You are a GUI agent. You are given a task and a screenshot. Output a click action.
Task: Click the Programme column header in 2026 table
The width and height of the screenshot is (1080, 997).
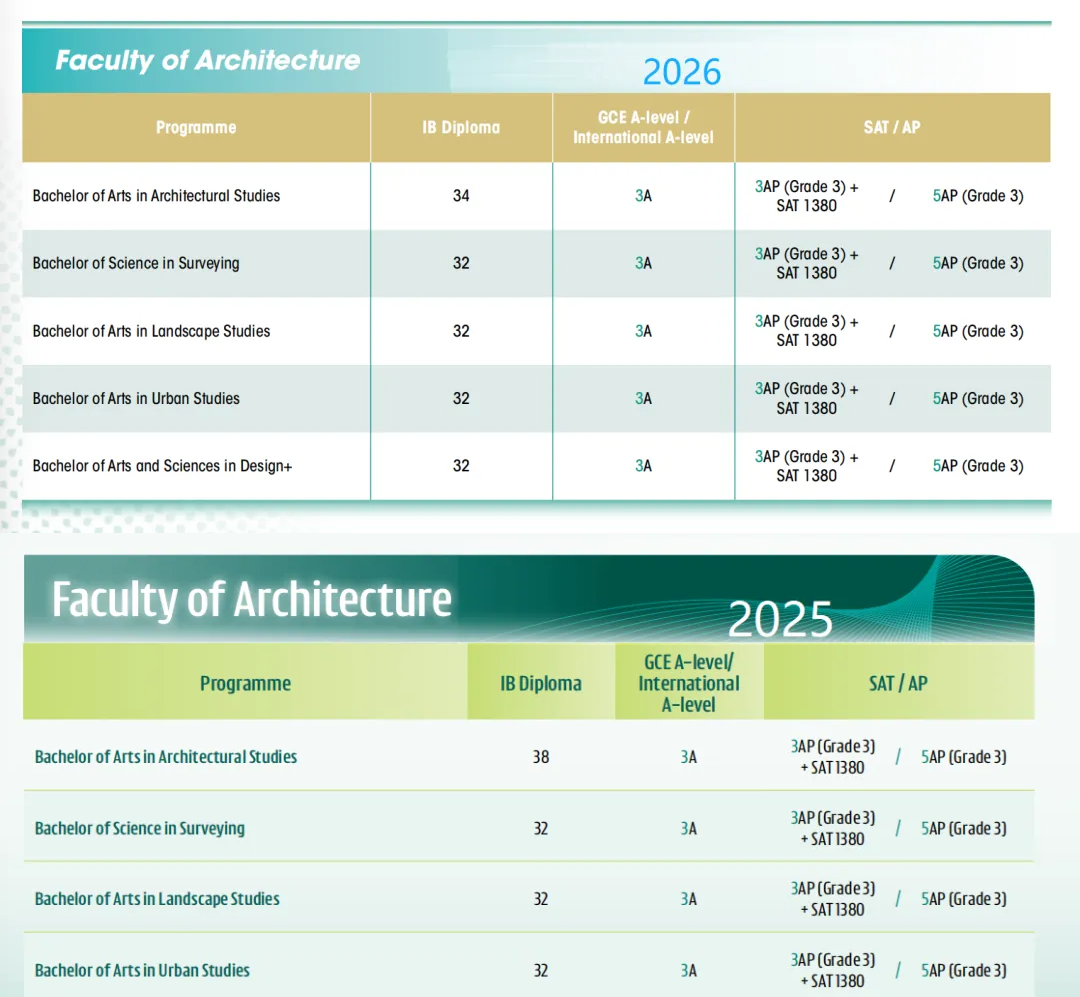tap(195, 127)
